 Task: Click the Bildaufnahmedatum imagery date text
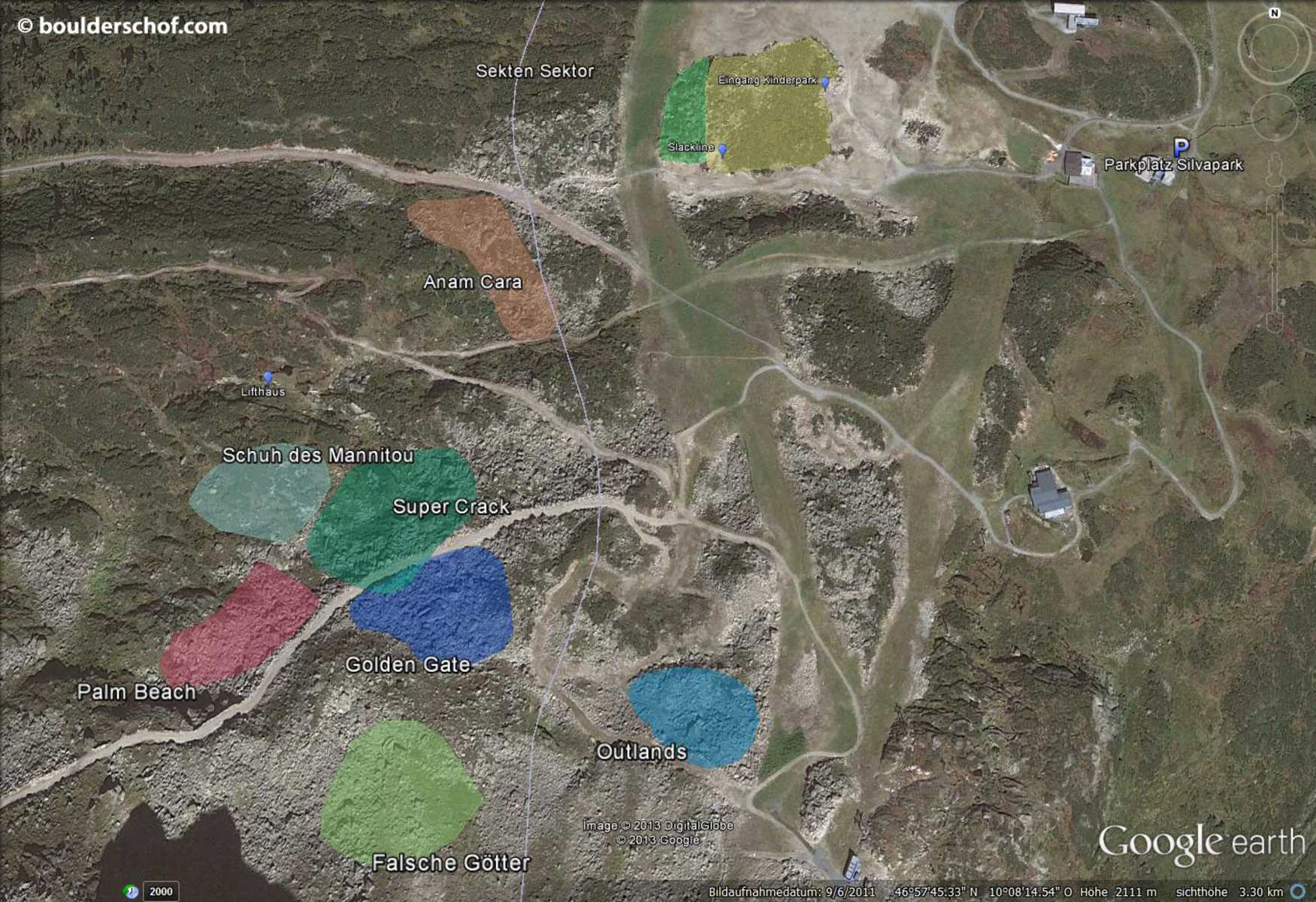coord(791,892)
